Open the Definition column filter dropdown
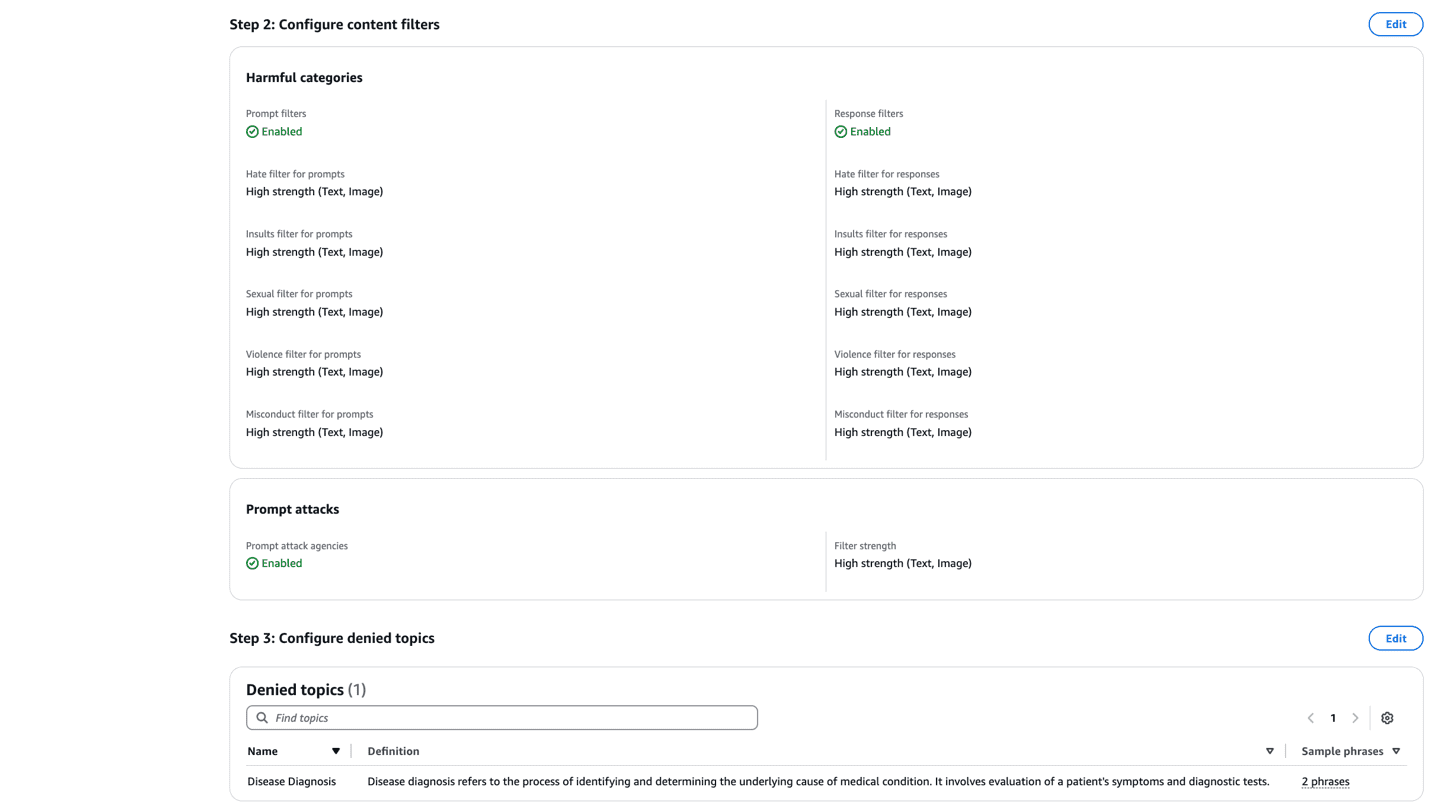The width and height of the screenshot is (1431, 808). pos(1269,750)
